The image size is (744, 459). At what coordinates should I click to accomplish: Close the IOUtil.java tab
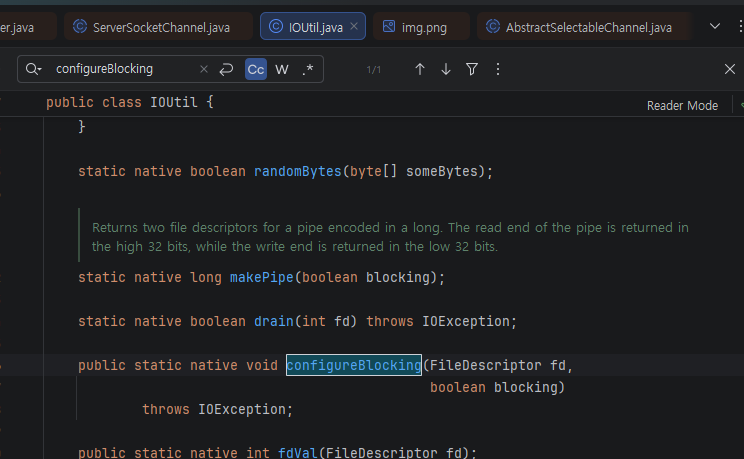coord(354,27)
